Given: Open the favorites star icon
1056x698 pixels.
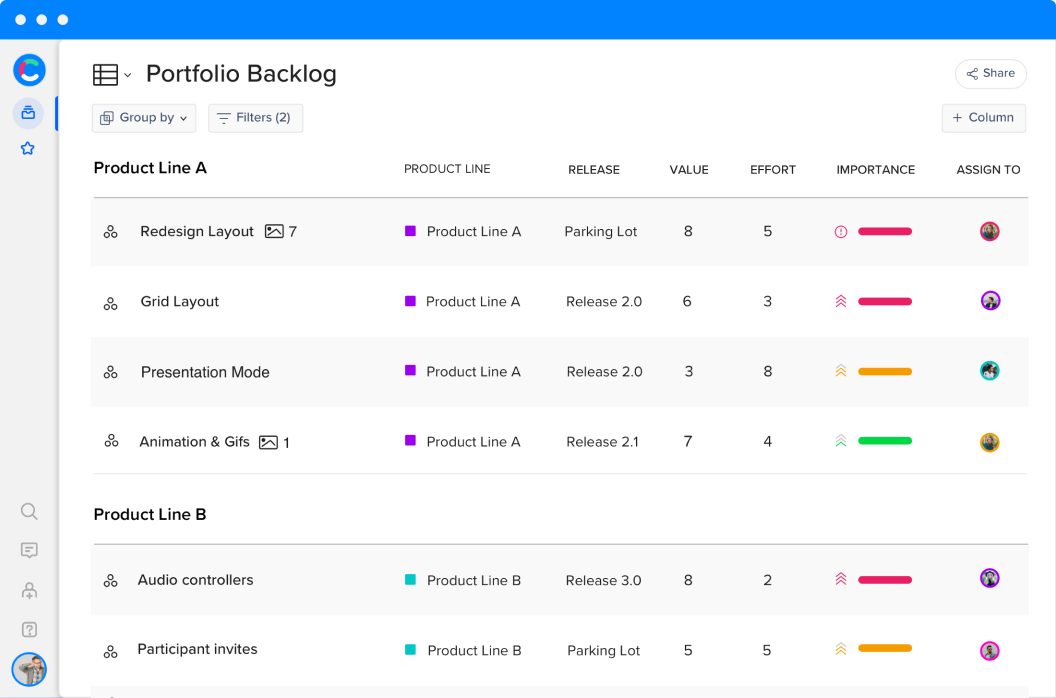Looking at the screenshot, I should [x=28, y=149].
